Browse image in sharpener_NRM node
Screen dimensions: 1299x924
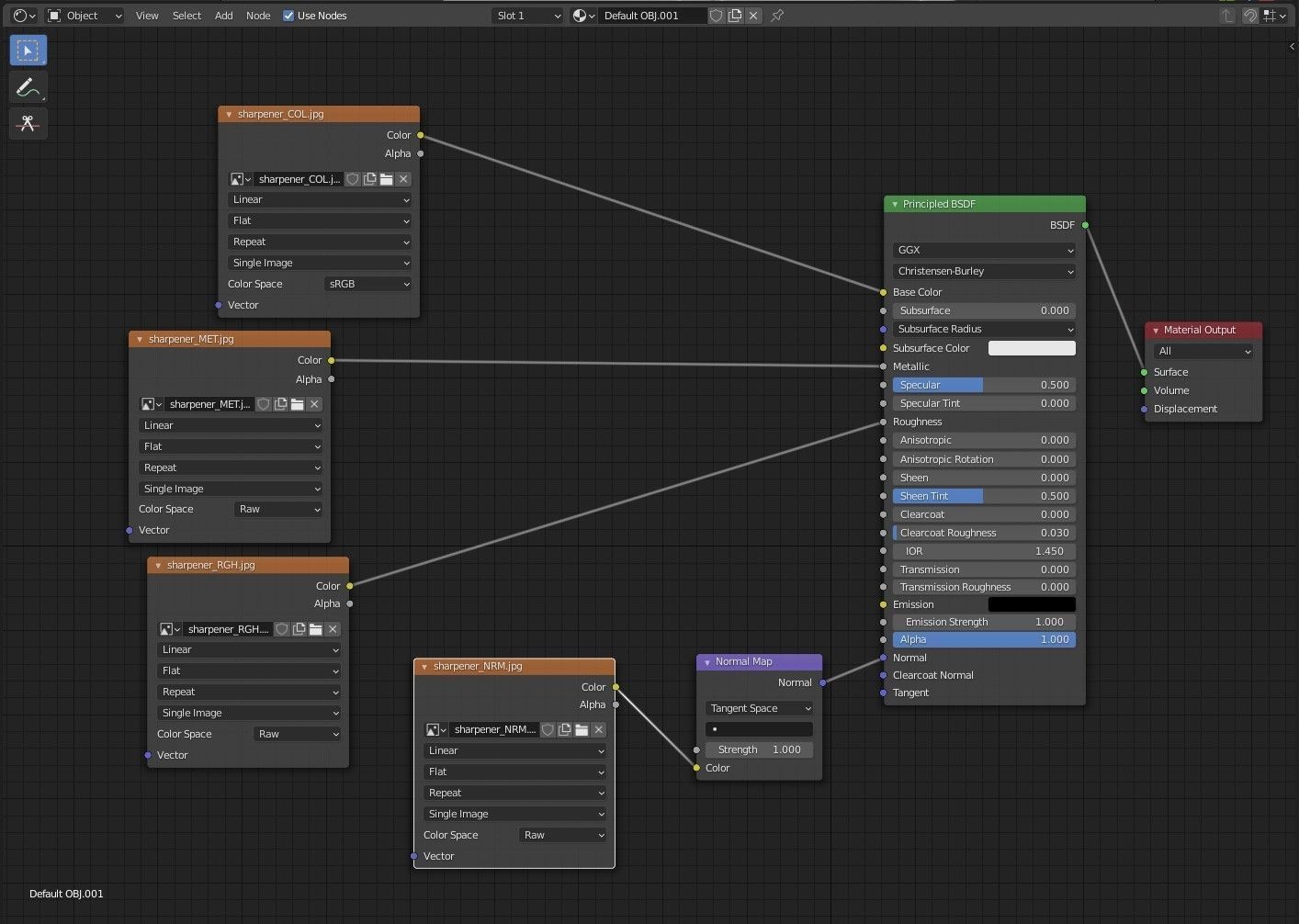coord(436,730)
